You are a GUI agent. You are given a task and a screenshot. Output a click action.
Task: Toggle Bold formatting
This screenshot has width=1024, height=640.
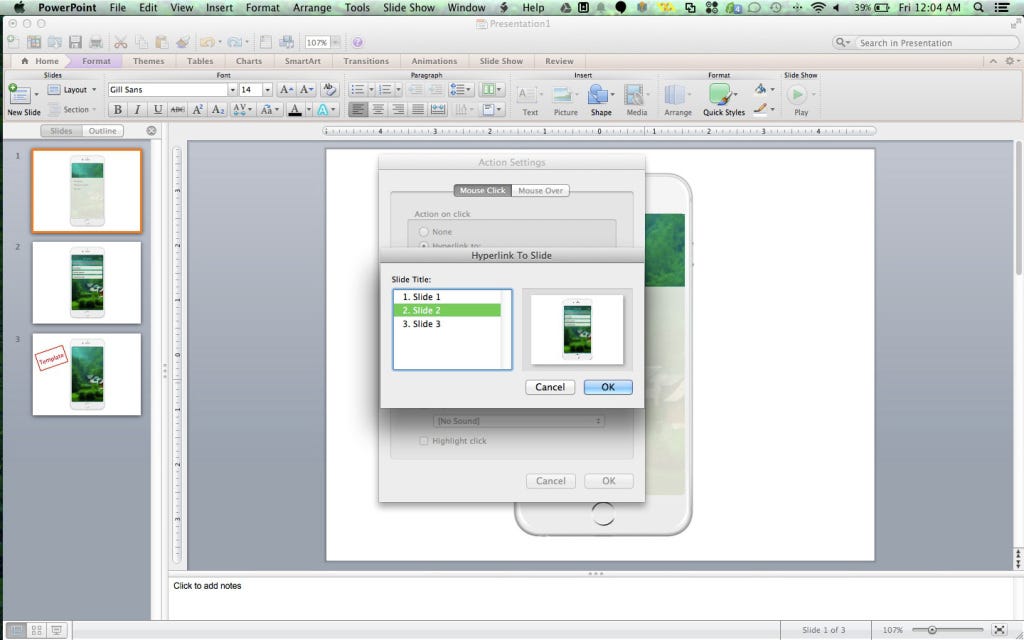[x=118, y=110]
